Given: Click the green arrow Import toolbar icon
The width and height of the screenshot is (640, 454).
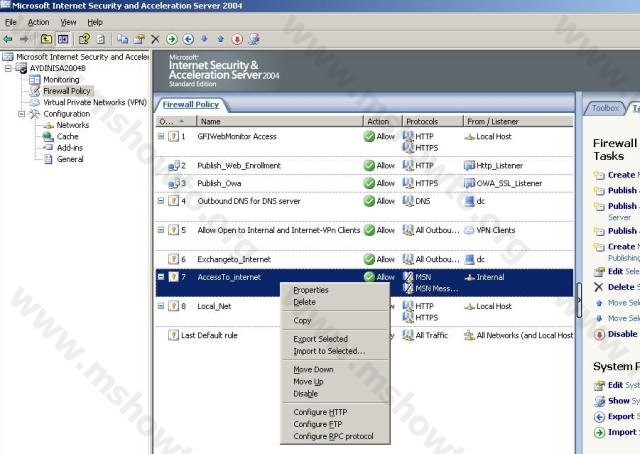Looking at the screenshot, I should (x=172, y=39).
